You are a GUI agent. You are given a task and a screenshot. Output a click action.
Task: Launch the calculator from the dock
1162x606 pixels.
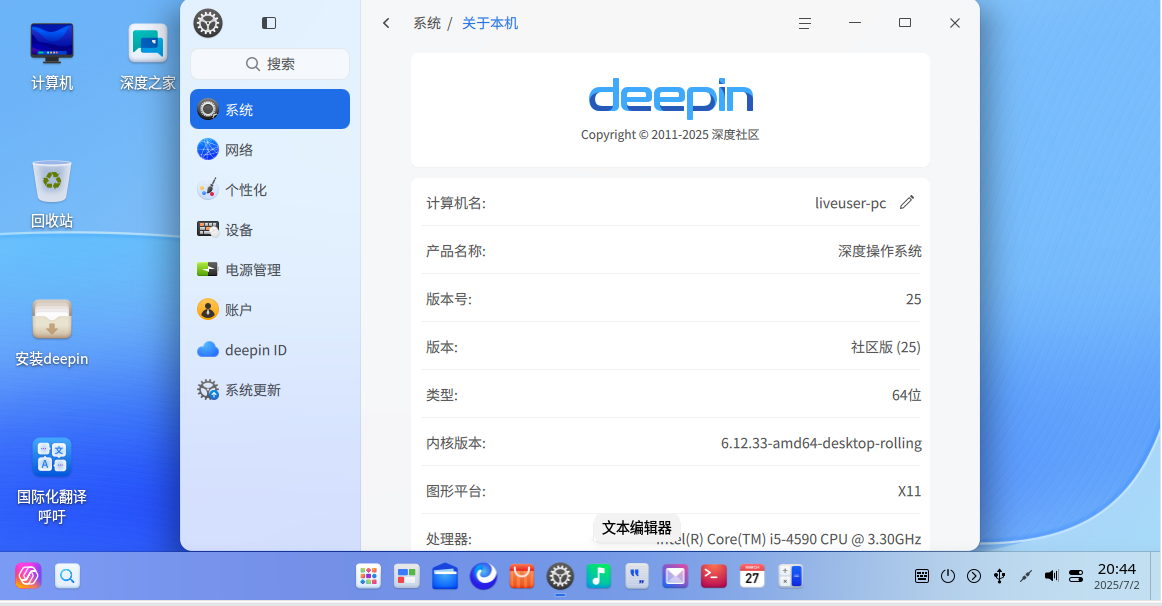(x=791, y=576)
